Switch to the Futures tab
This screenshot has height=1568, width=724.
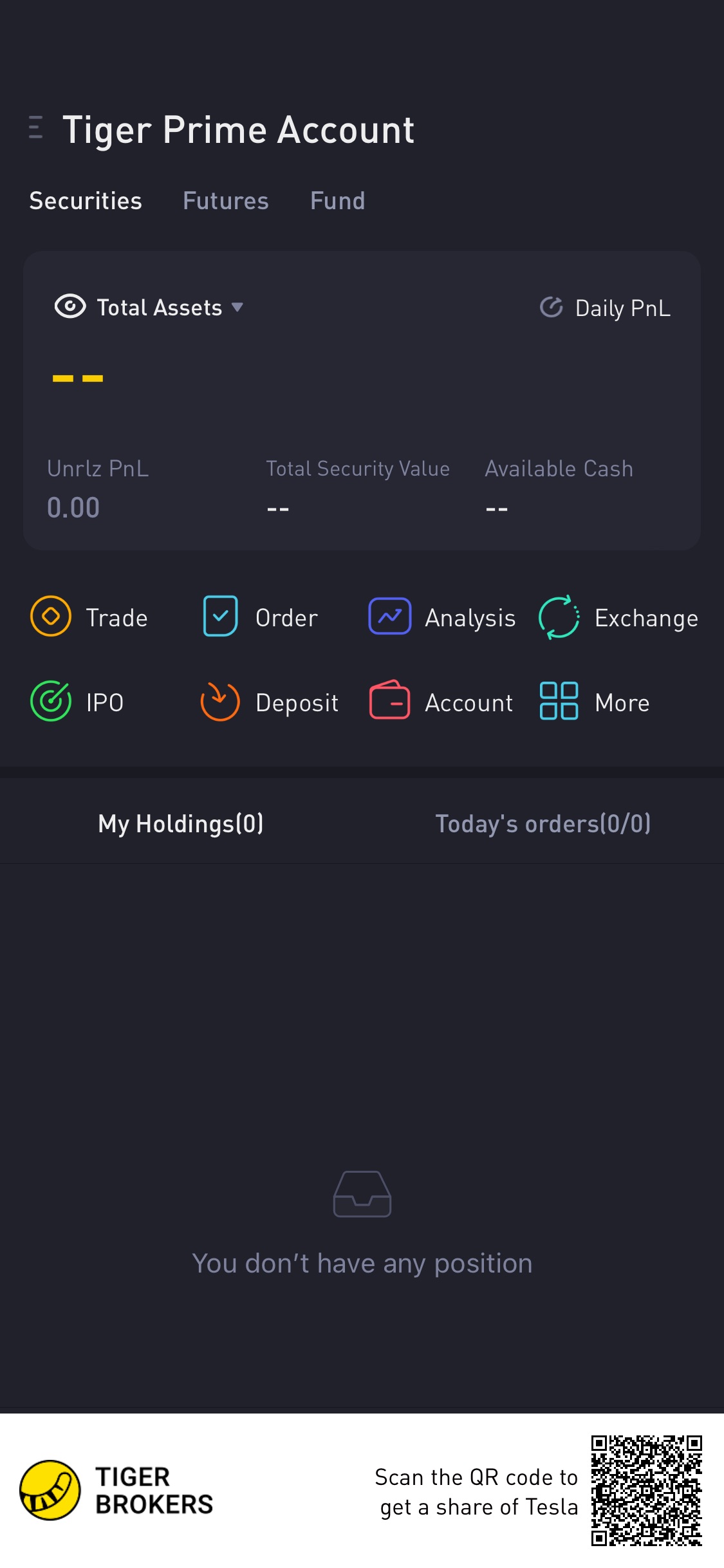point(225,201)
